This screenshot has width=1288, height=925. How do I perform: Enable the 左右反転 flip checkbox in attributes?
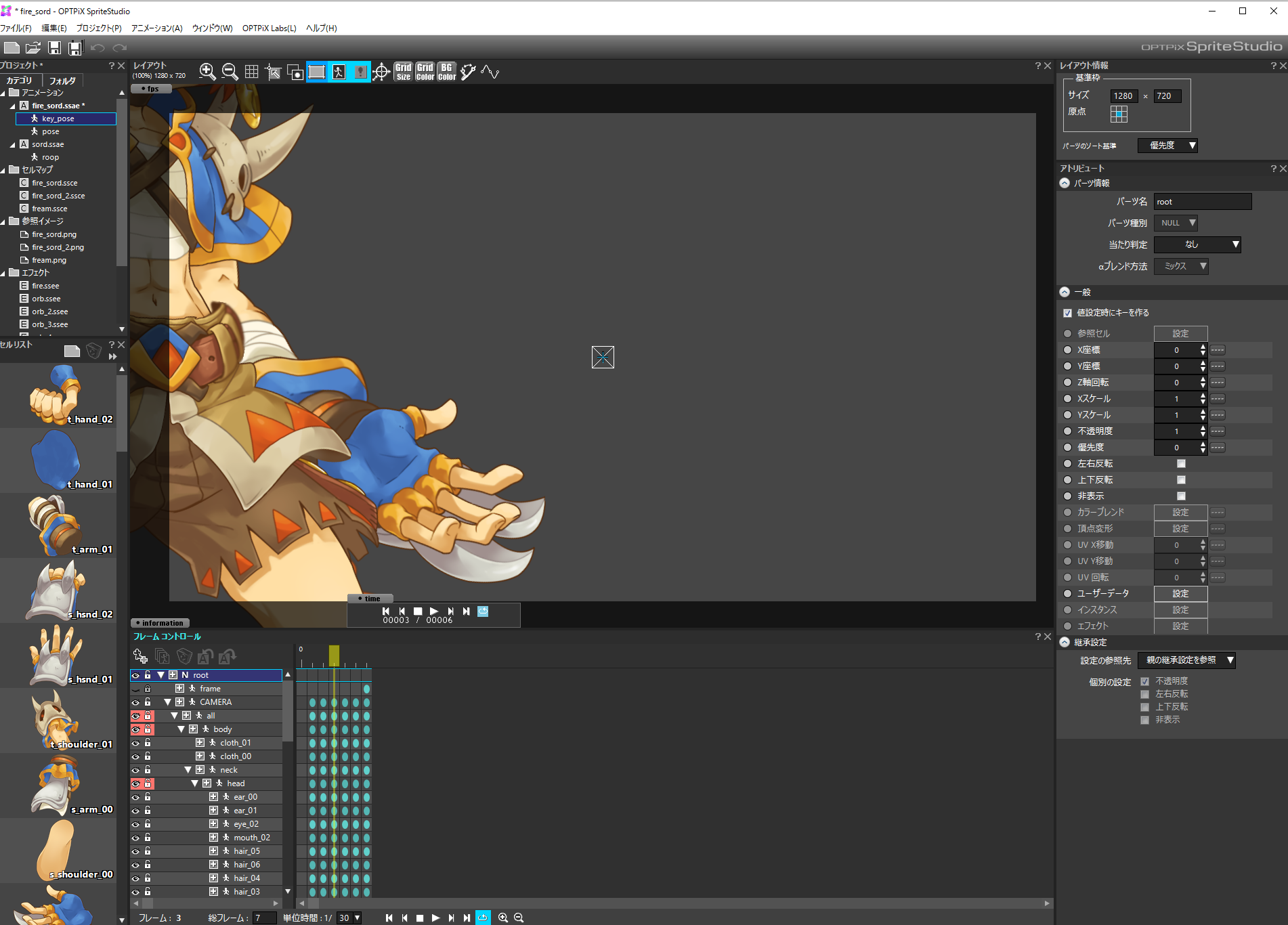pyautogui.click(x=1181, y=464)
